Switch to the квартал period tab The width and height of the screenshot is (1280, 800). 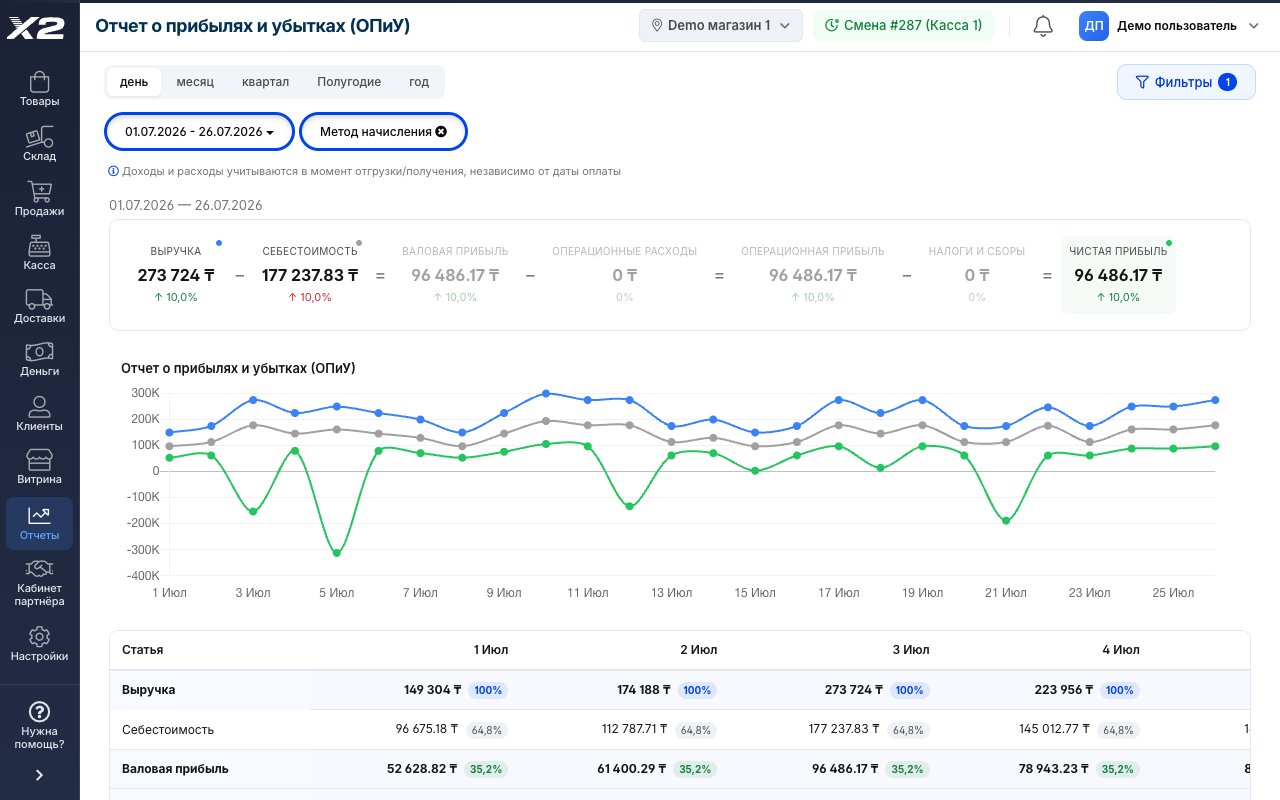[x=265, y=82]
